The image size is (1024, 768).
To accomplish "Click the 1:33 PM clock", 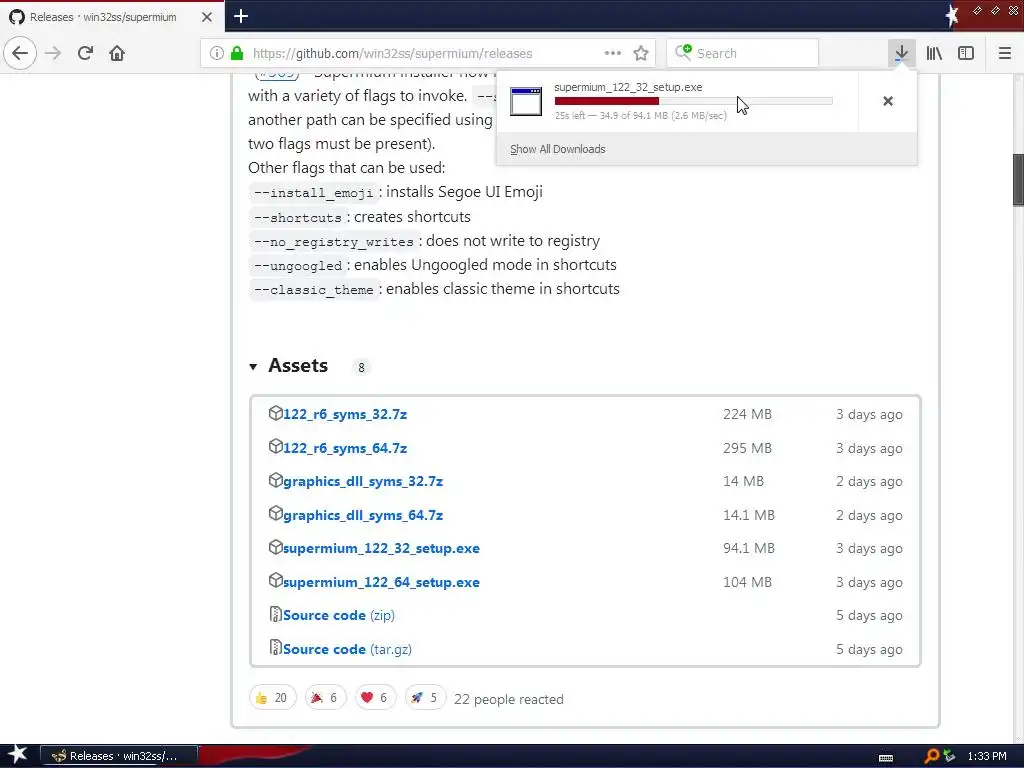I will coord(987,756).
